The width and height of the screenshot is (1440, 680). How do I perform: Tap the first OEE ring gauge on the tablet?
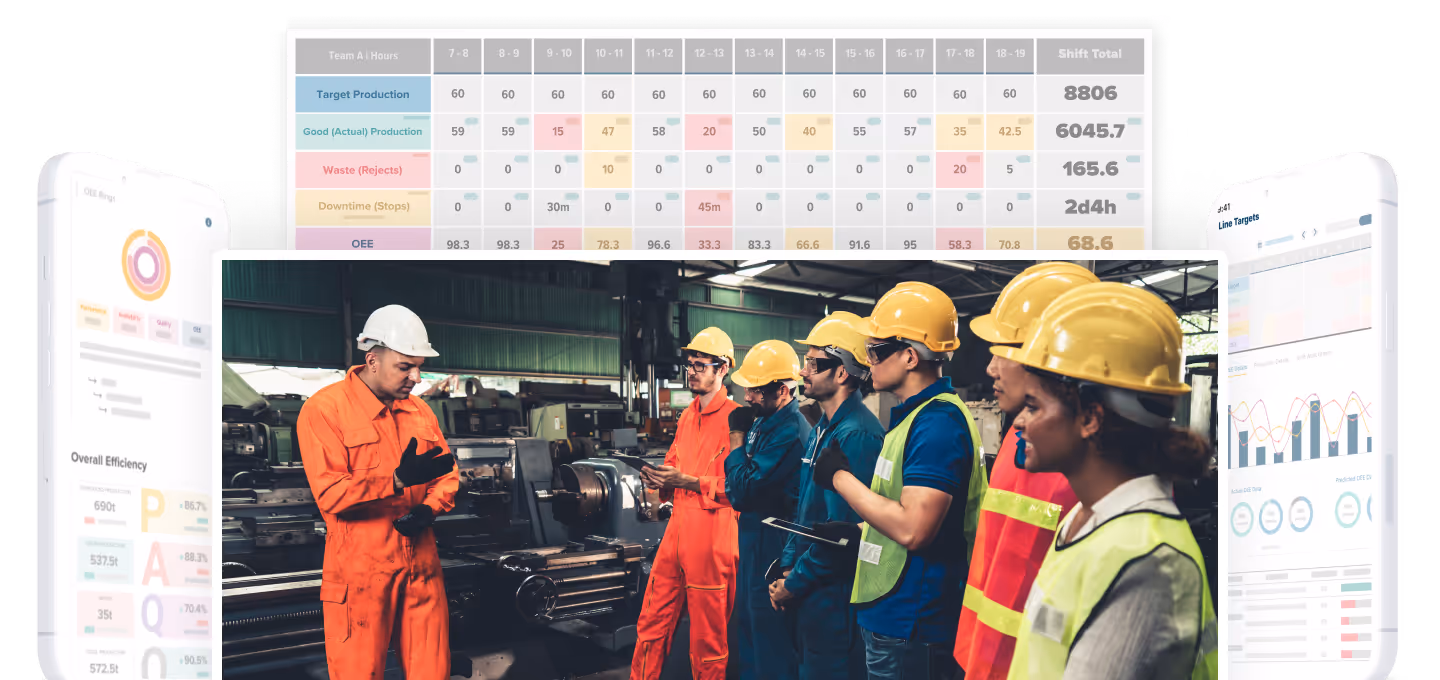click(1242, 518)
